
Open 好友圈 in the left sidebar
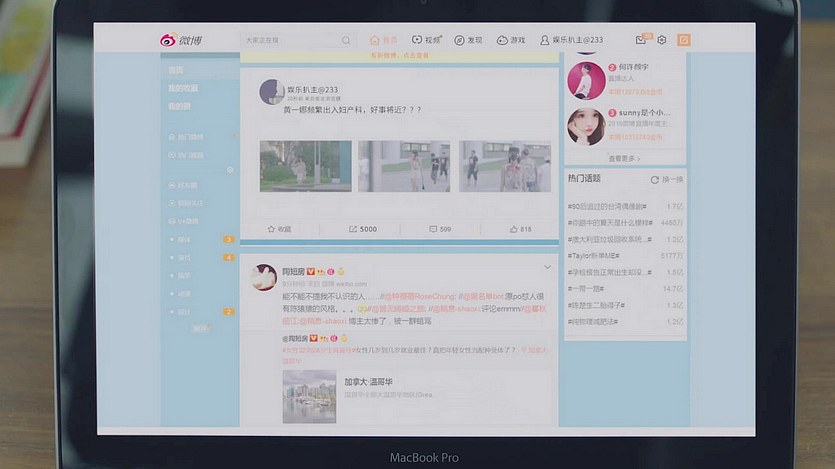point(183,185)
